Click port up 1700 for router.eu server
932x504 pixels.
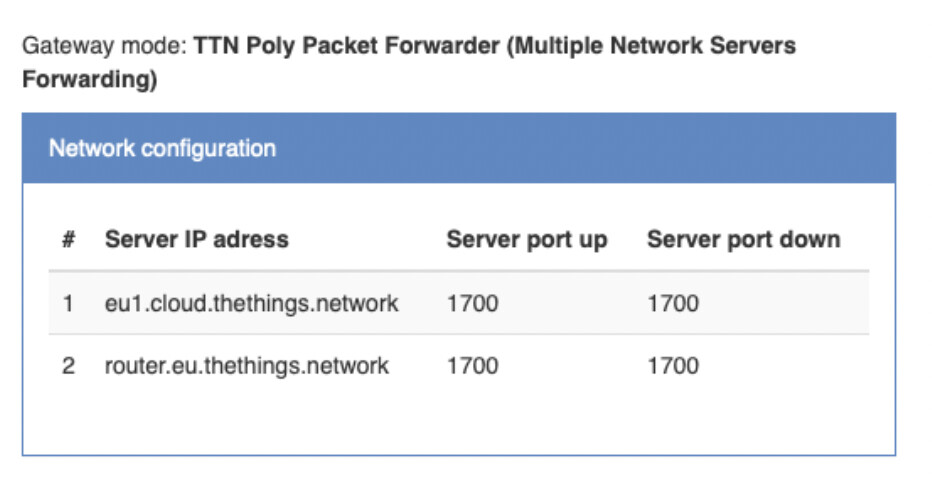pos(473,366)
